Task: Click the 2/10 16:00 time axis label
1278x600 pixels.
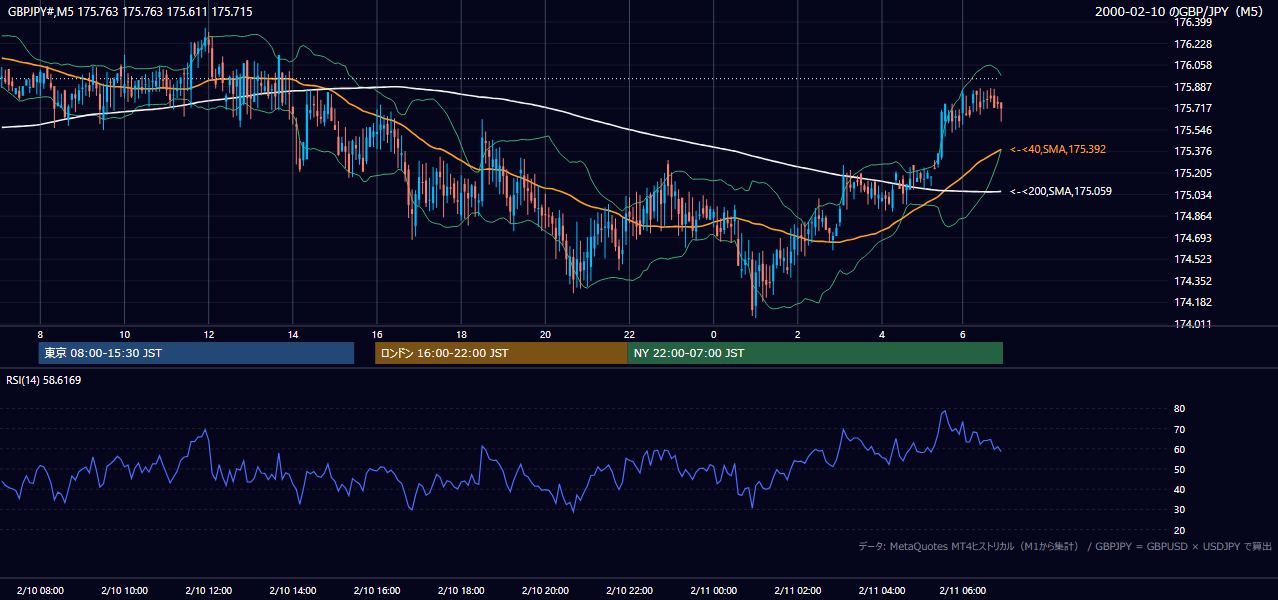Action: pos(377,590)
